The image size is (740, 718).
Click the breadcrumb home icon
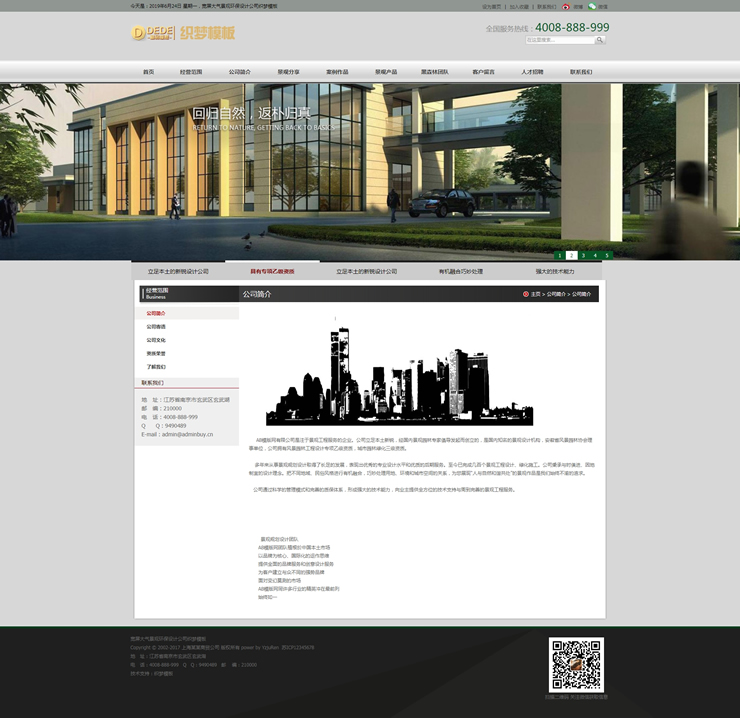pos(526,294)
